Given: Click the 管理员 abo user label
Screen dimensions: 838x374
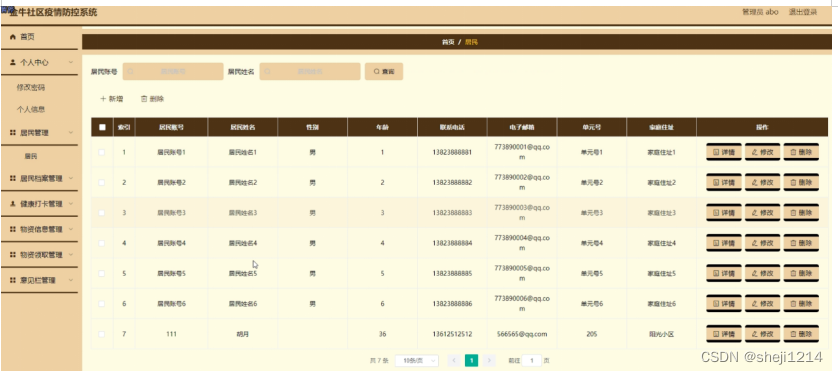Looking at the screenshot, I should tap(760, 12).
